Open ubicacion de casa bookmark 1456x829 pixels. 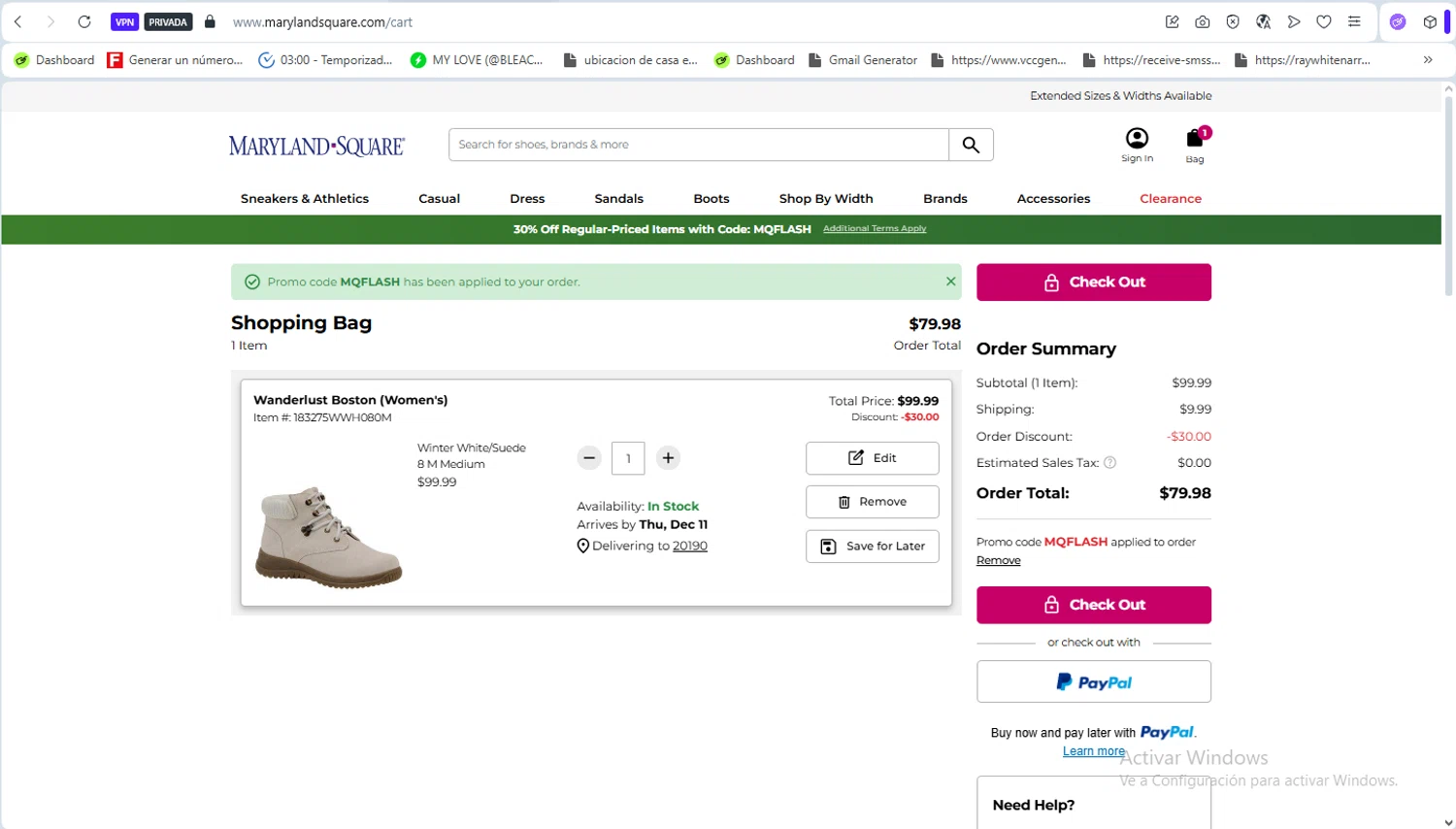(631, 60)
